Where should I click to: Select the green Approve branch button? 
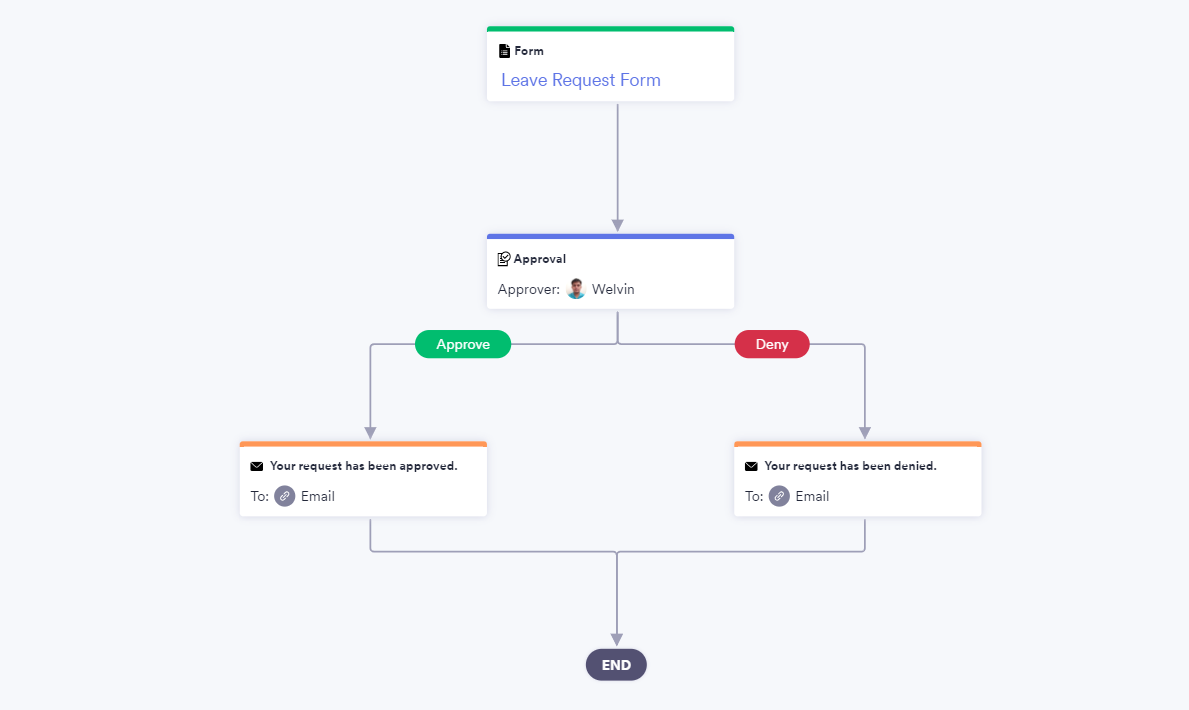(463, 344)
